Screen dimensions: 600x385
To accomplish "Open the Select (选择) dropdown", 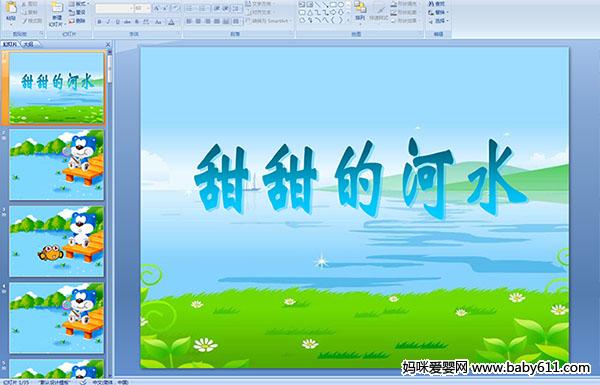I will (438, 21).
